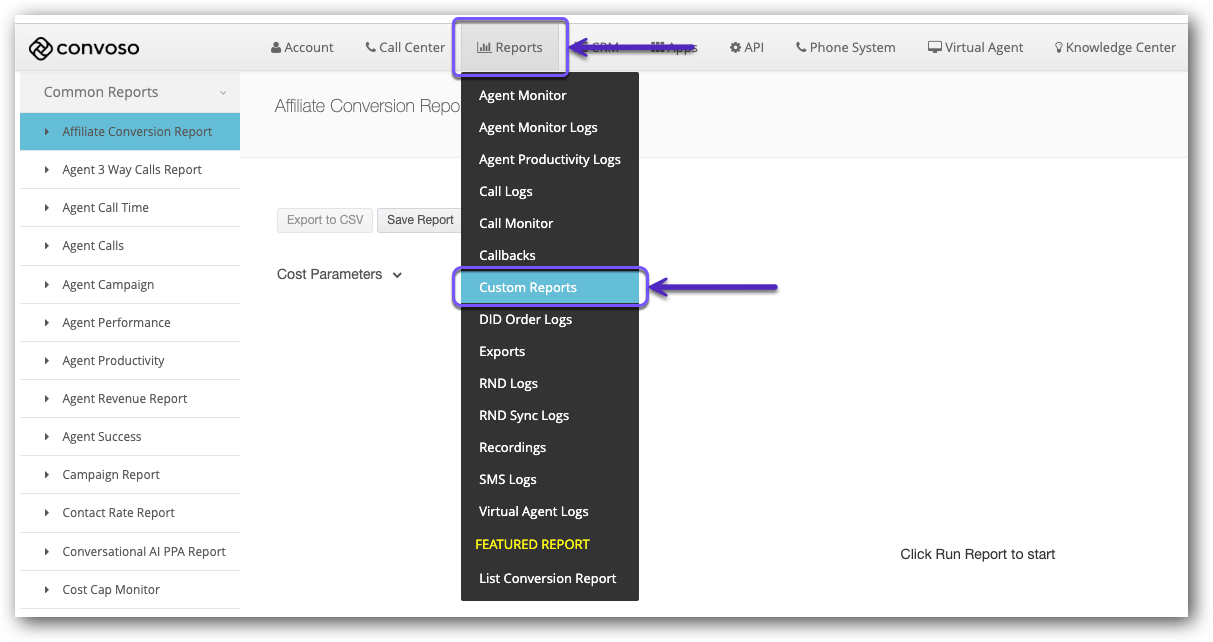Open the Cost Cap Monitor report

pos(111,590)
